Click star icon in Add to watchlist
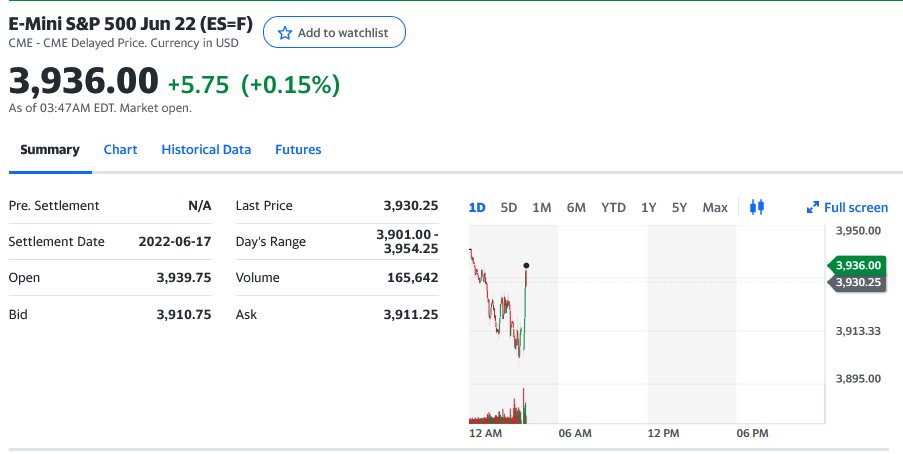 [285, 33]
